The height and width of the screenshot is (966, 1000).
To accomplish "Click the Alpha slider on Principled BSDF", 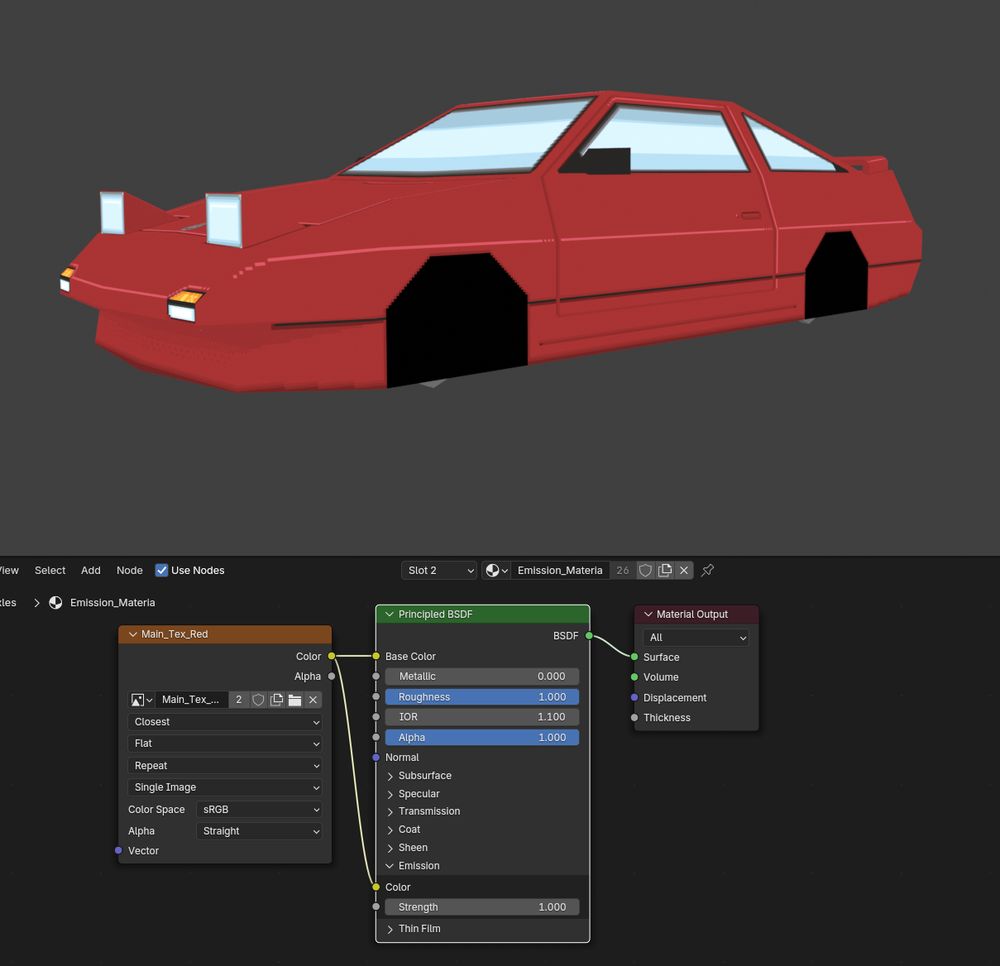I will [x=482, y=738].
